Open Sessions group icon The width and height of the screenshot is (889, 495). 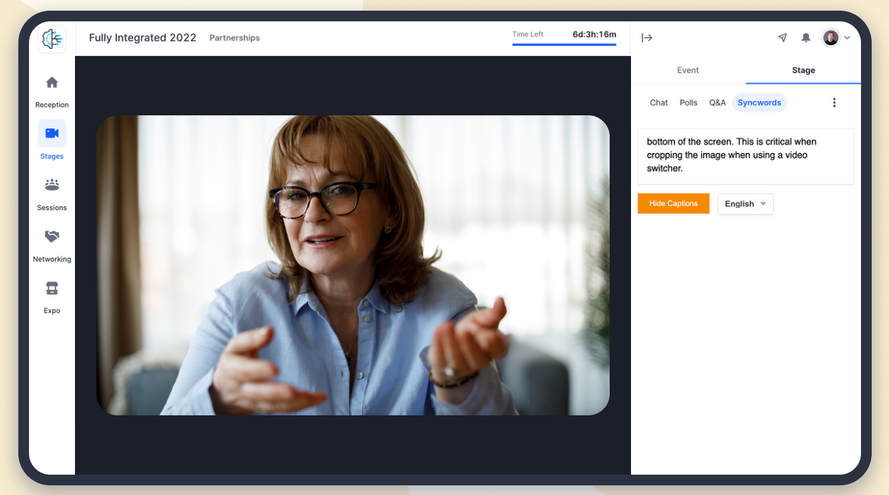coord(52,185)
